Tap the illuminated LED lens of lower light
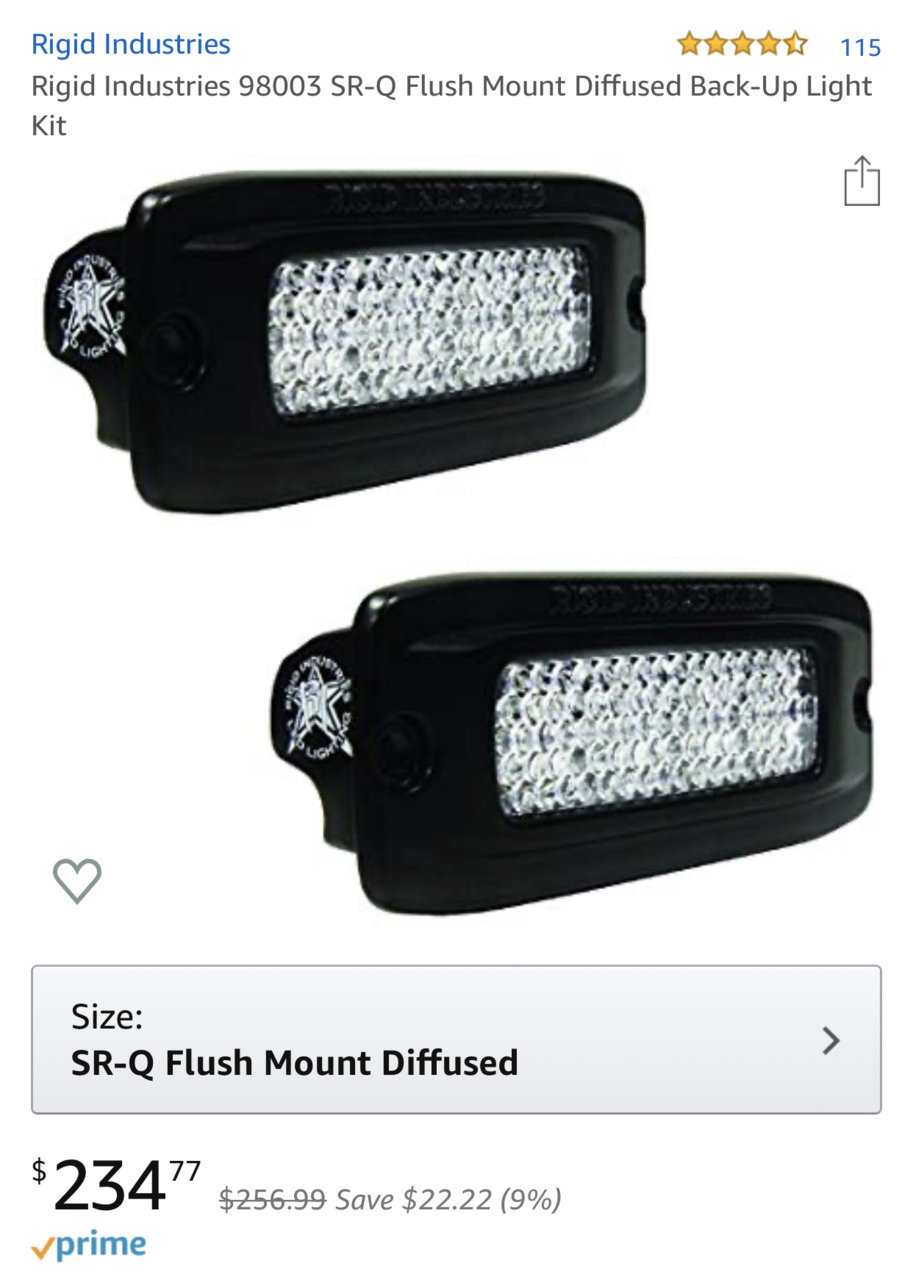Viewport: 913px width, 1280px height. pos(657,732)
